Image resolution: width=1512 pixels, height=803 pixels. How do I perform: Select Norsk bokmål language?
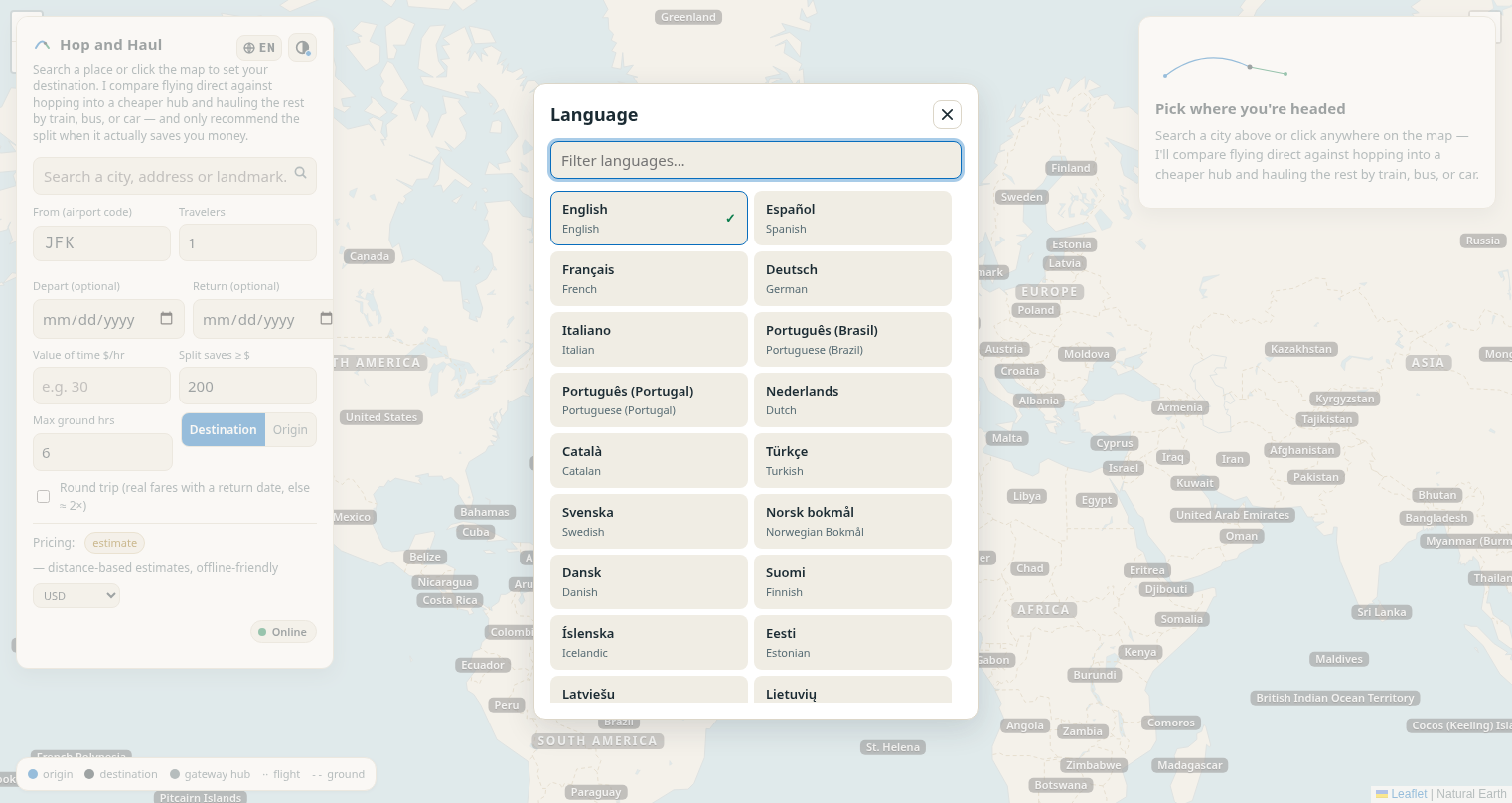(852, 521)
